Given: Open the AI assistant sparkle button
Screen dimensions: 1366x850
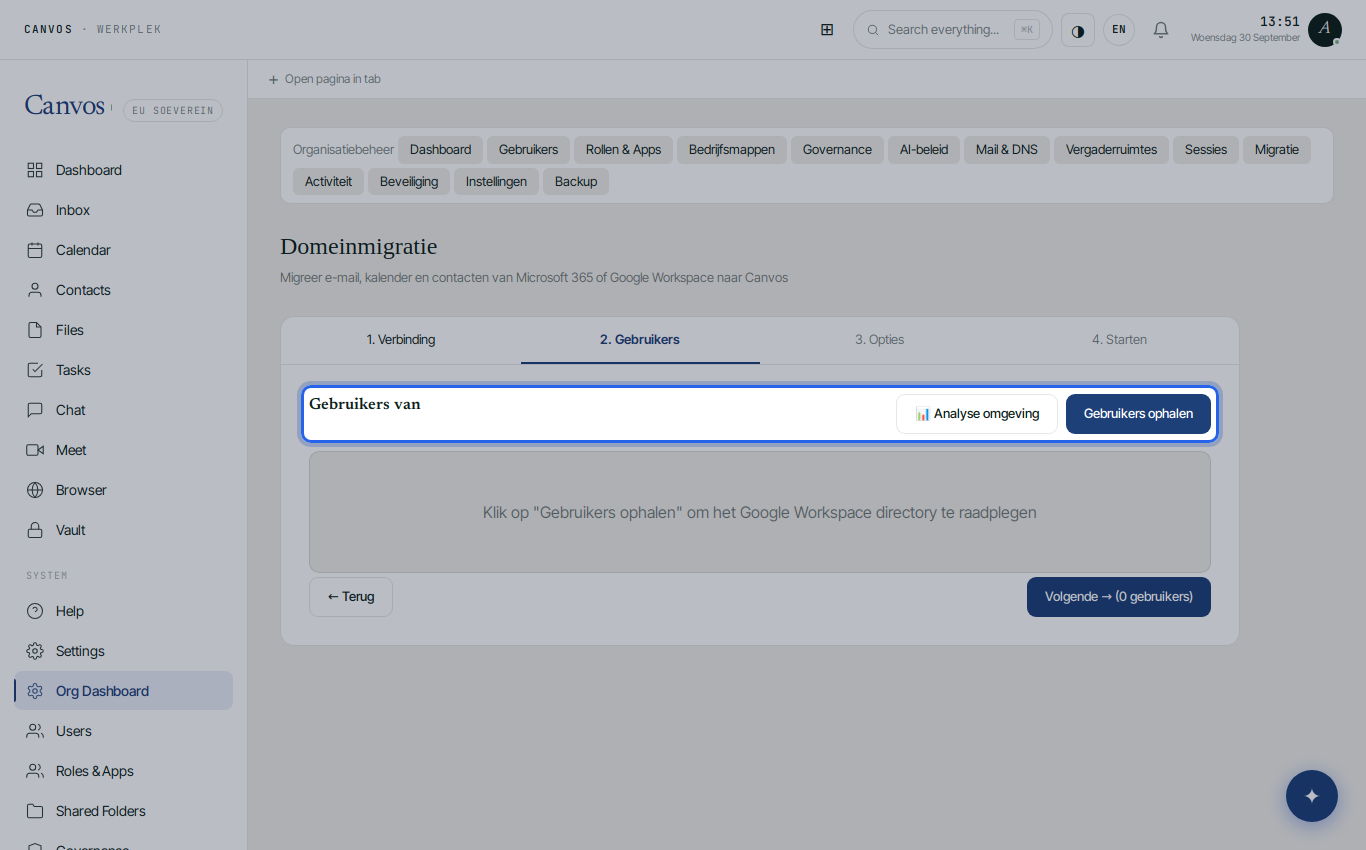Looking at the screenshot, I should click(1312, 796).
